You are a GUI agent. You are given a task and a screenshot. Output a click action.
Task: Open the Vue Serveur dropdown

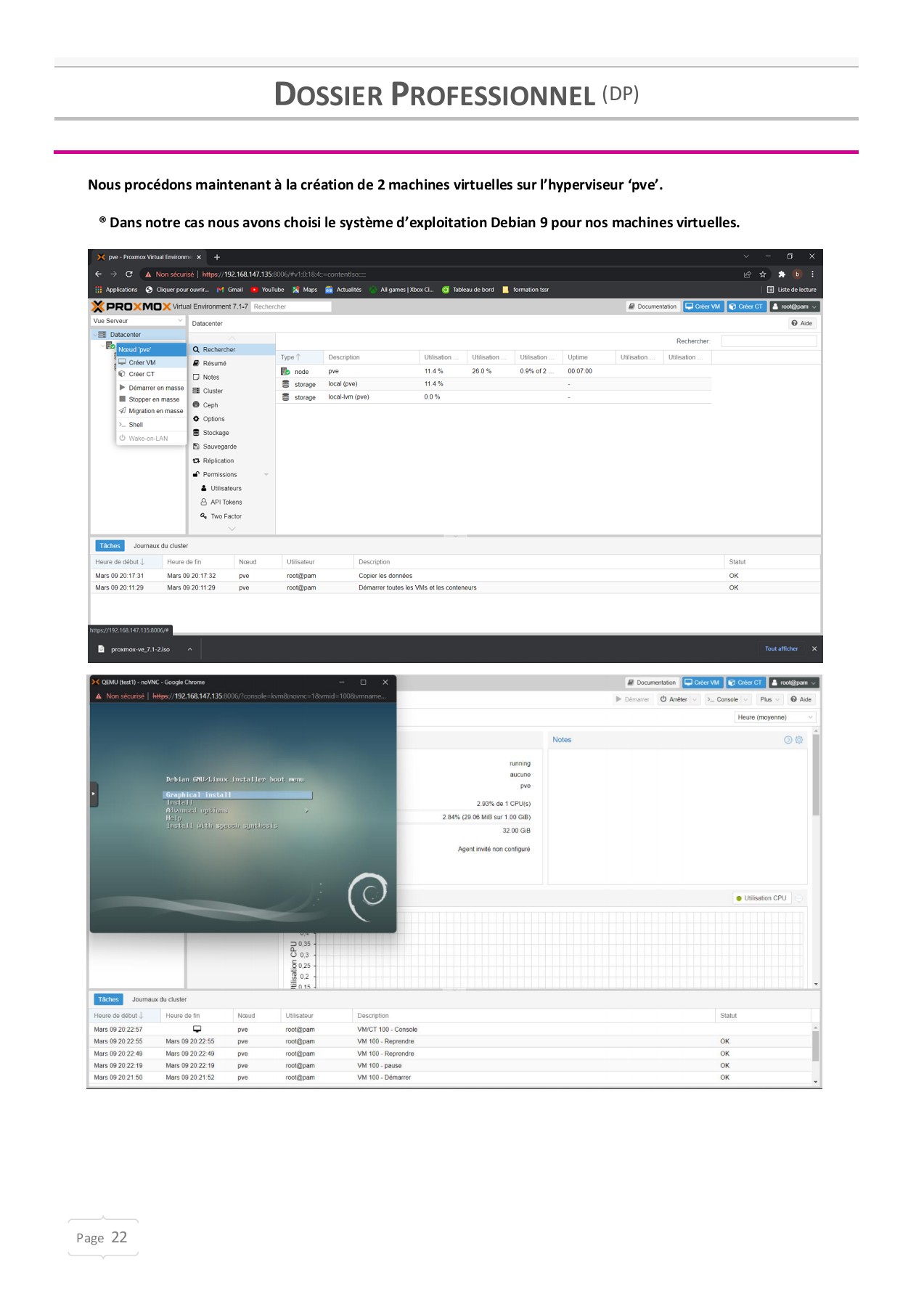pos(138,321)
